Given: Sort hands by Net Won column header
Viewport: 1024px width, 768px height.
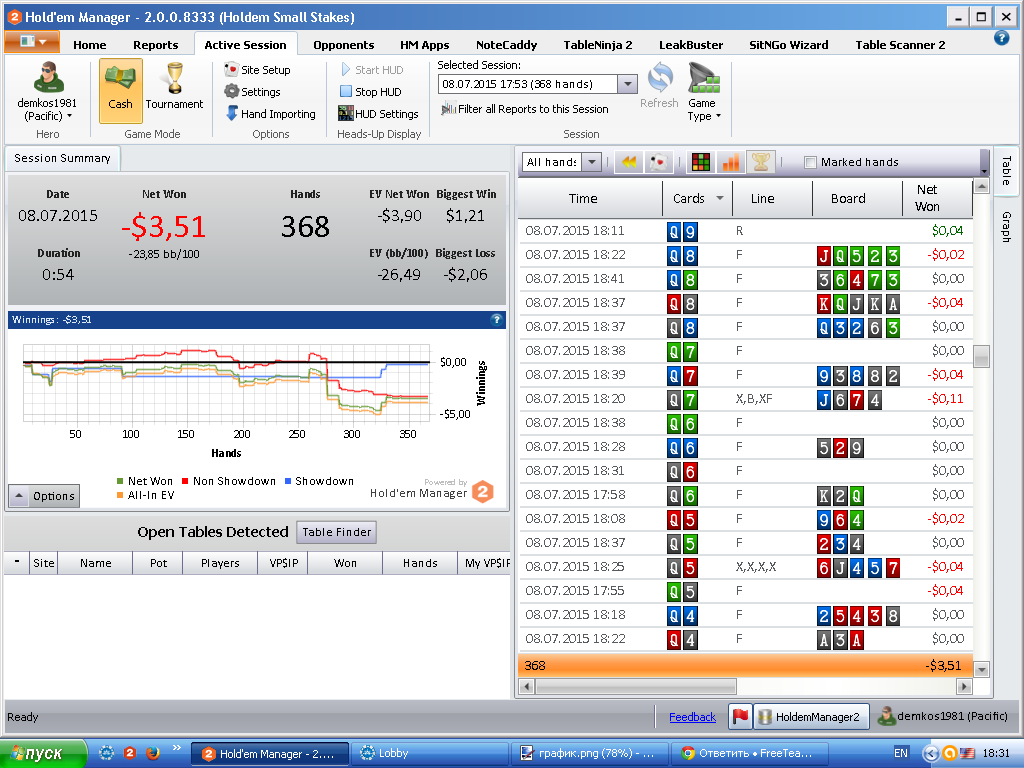Looking at the screenshot, I should click(x=927, y=198).
